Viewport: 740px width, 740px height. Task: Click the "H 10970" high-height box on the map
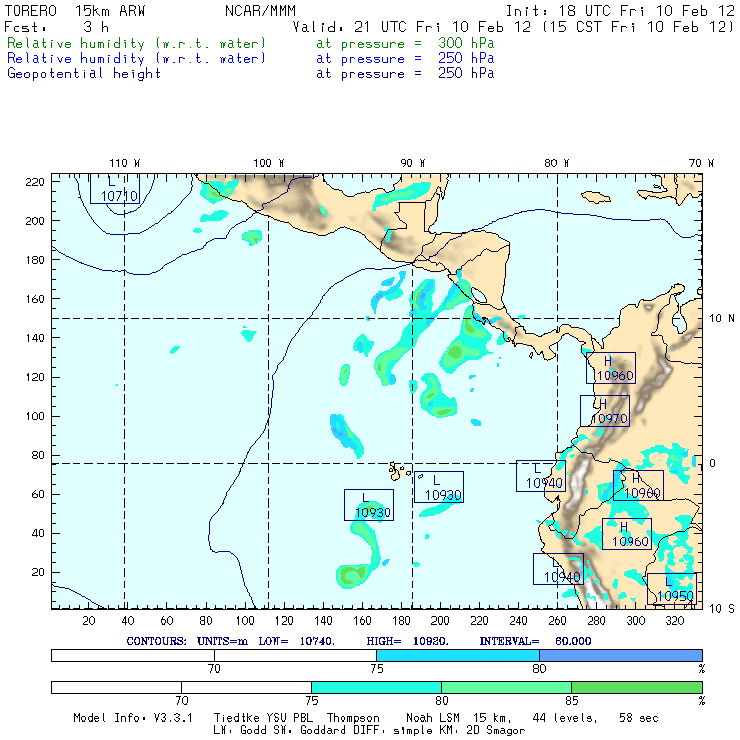pos(605,411)
